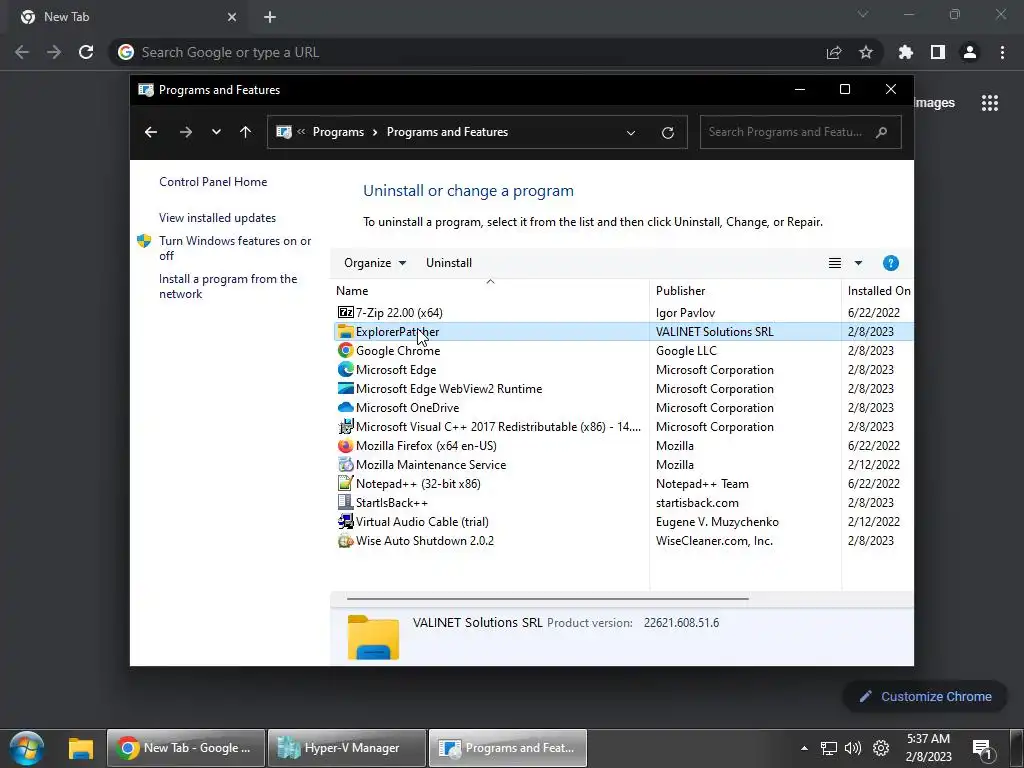This screenshot has width=1024, height=768.
Task: Share this page icon in the address bar
Action: pyautogui.click(x=834, y=52)
